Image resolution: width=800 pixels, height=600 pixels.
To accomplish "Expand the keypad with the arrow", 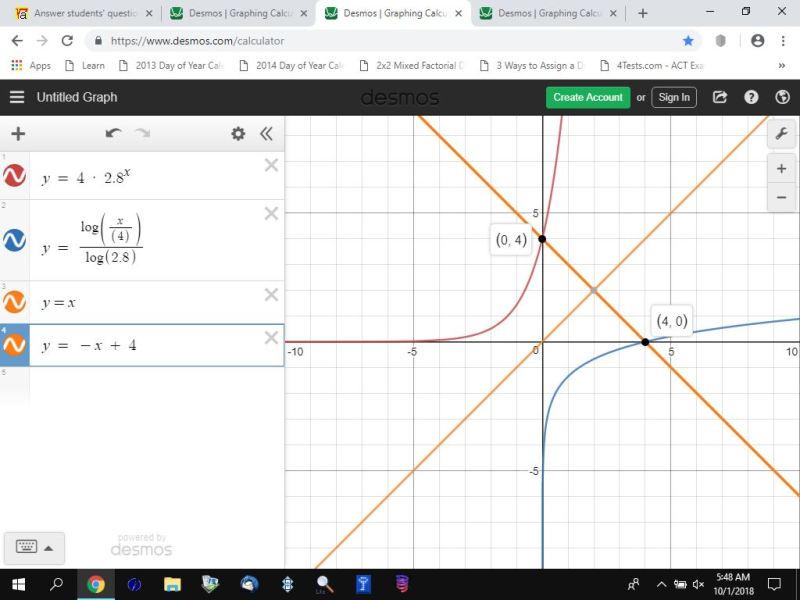I will 48,548.
